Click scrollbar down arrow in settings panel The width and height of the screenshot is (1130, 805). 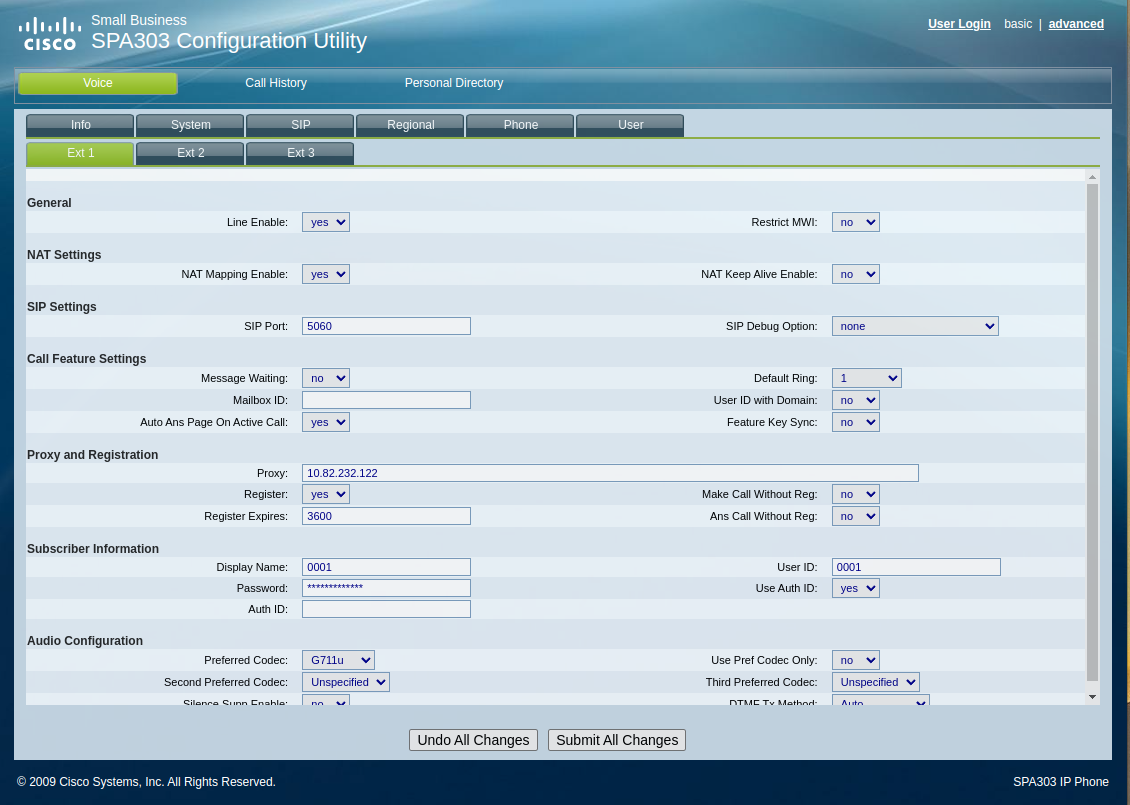click(1092, 696)
